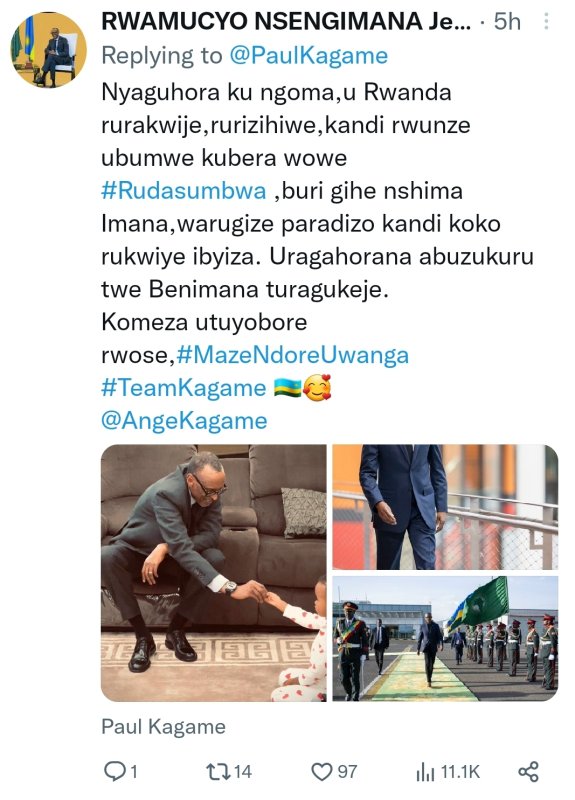This screenshot has height=800, width=575.
Task: Click the Paul Kagame photo tag label
Action: (163, 727)
